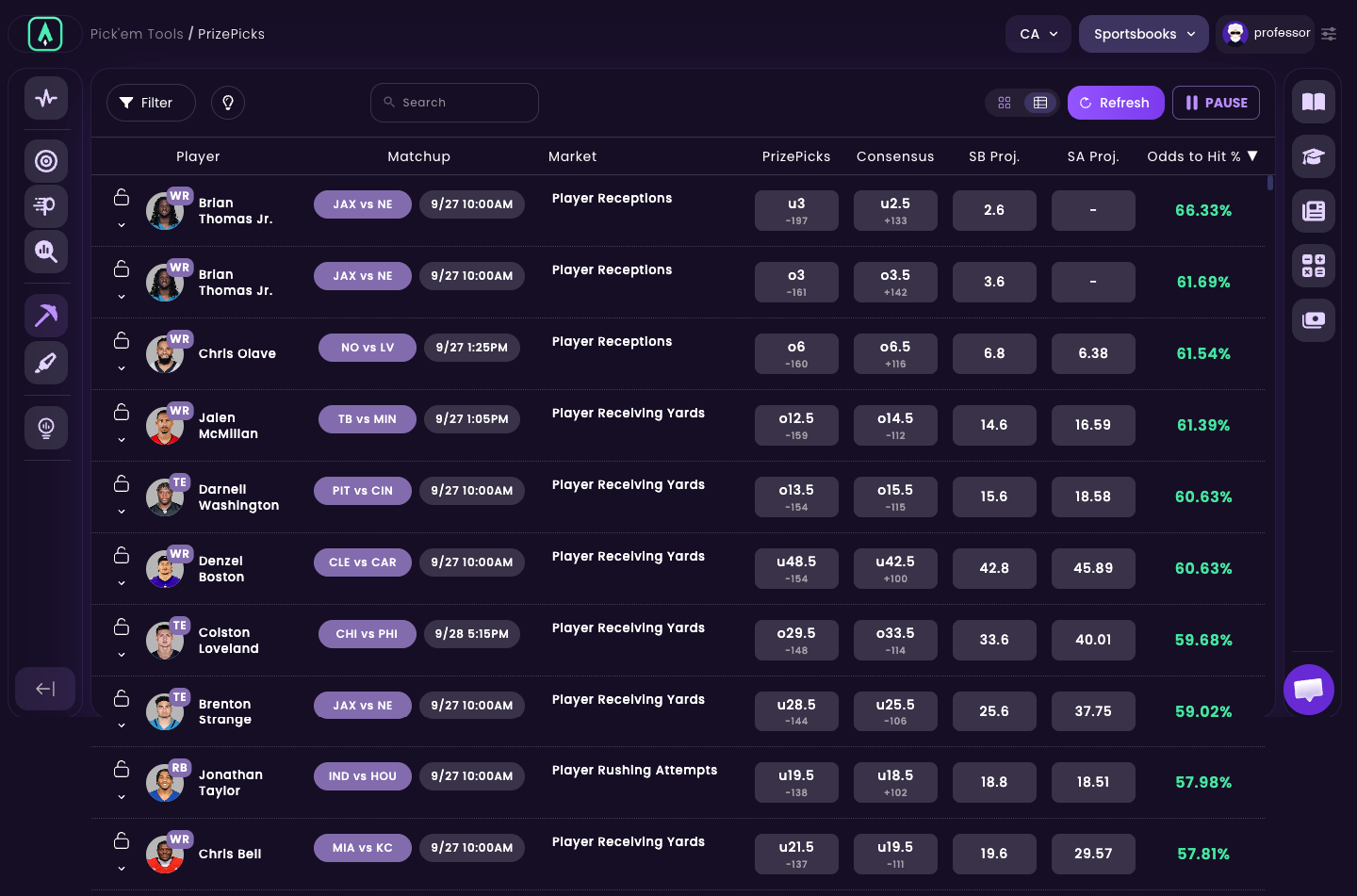The height and width of the screenshot is (896, 1357).
Task: Click the NO vs LV matchup pill
Action: (368, 348)
